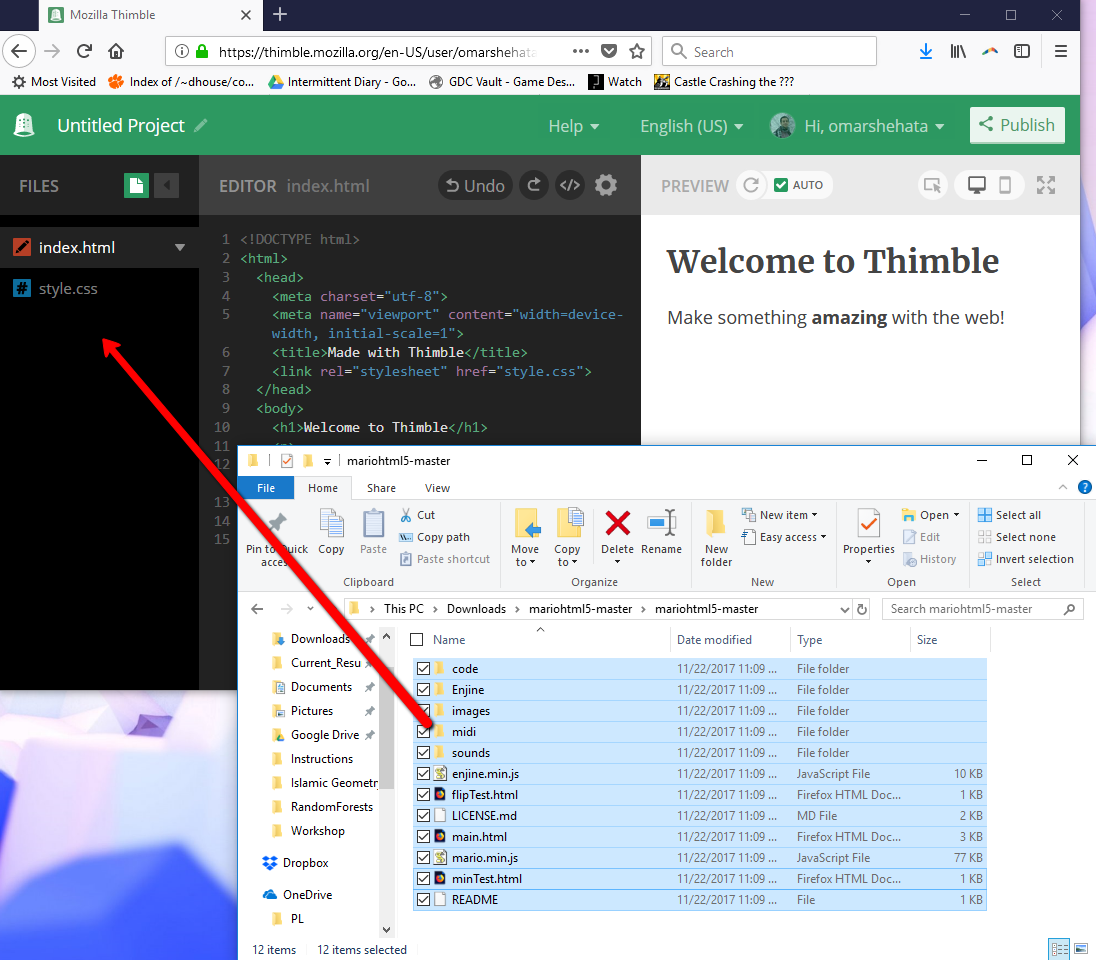Click the Pocket save icon
The height and width of the screenshot is (960, 1096).
point(609,51)
